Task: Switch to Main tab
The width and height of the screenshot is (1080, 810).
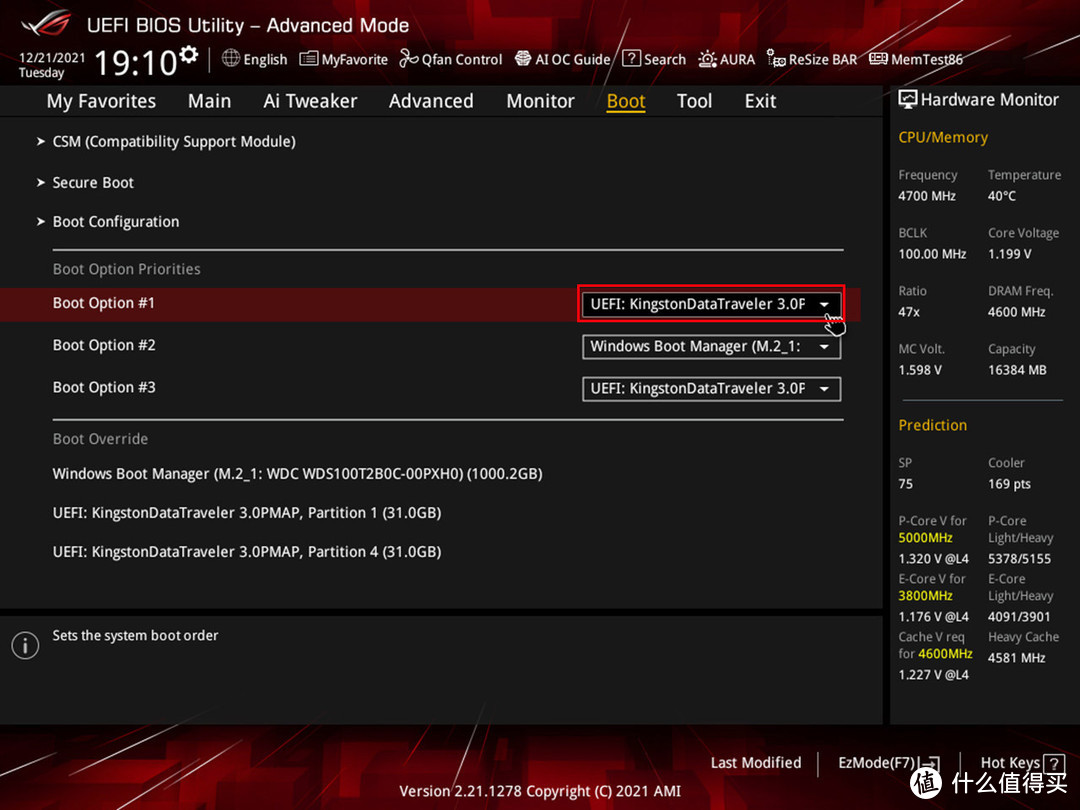Action: tap(209, 101)
